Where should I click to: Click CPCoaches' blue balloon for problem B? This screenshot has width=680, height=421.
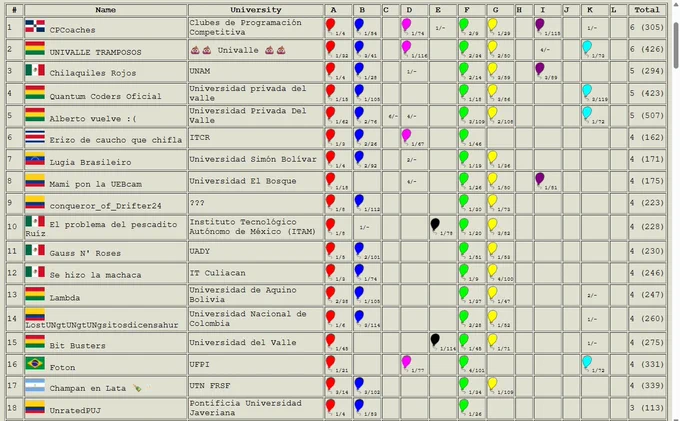359,25
